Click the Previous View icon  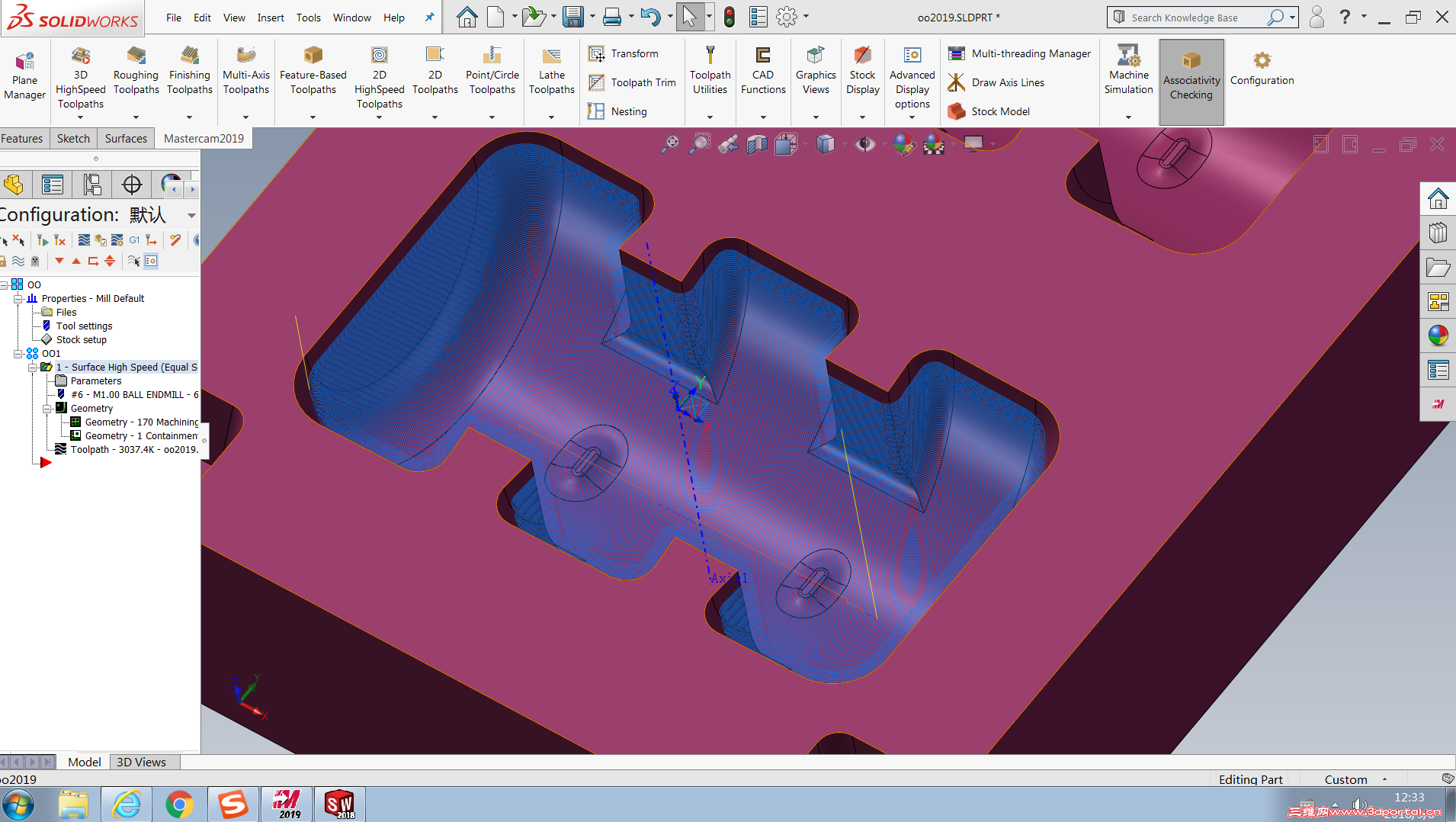[x=728, y=143]
